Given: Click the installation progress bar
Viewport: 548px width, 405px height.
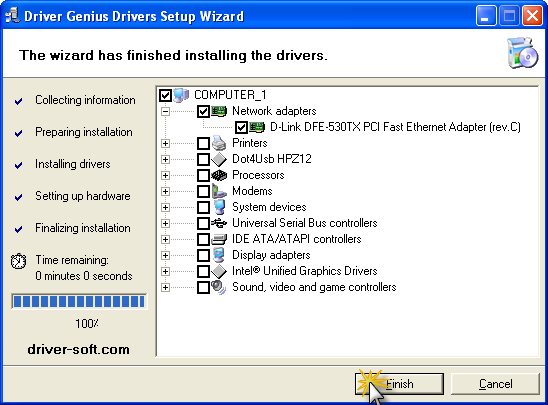Looking at the screenshot, I should click(x=79, y=302).
